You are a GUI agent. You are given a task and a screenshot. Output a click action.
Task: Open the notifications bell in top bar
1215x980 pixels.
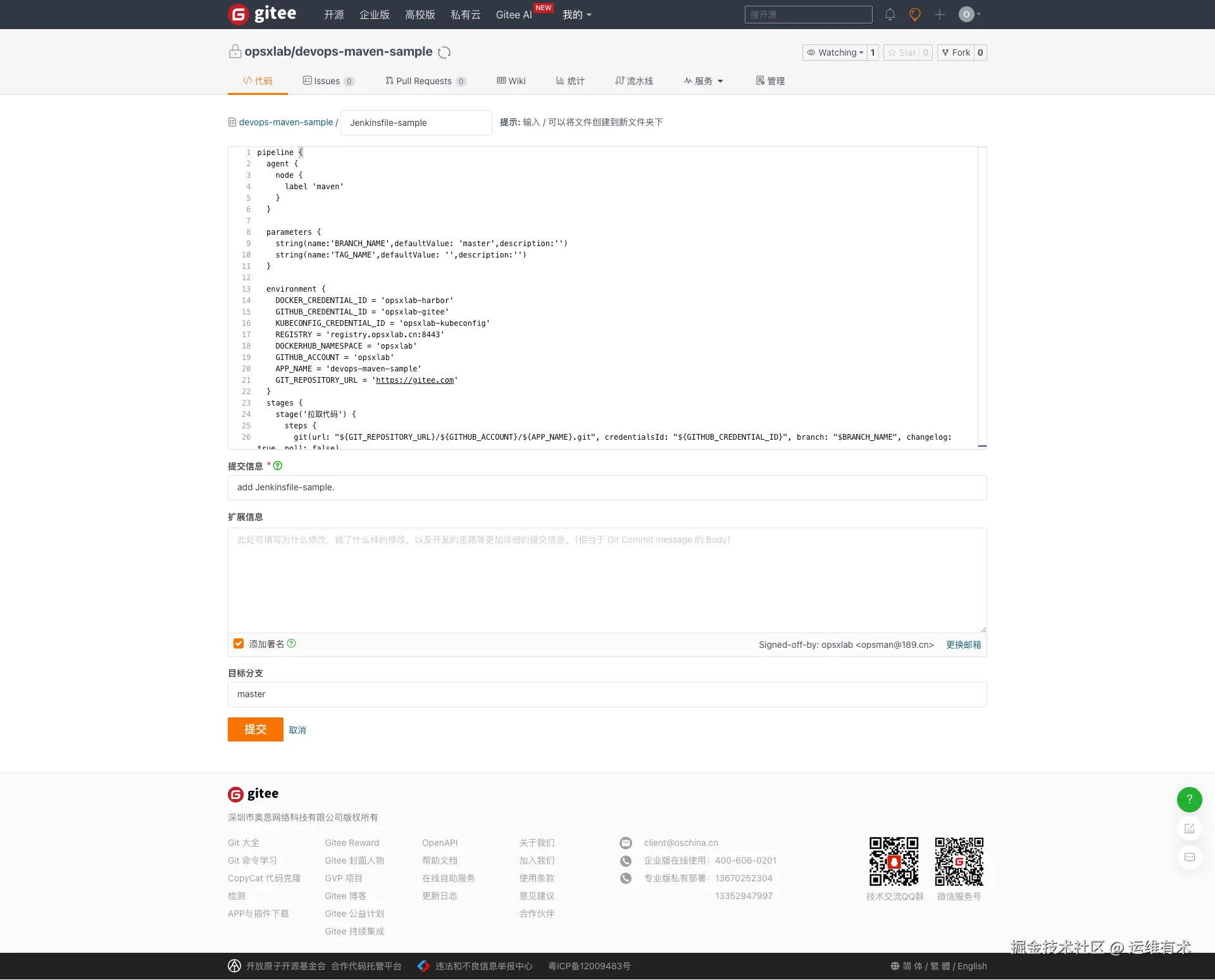[890, 14]
